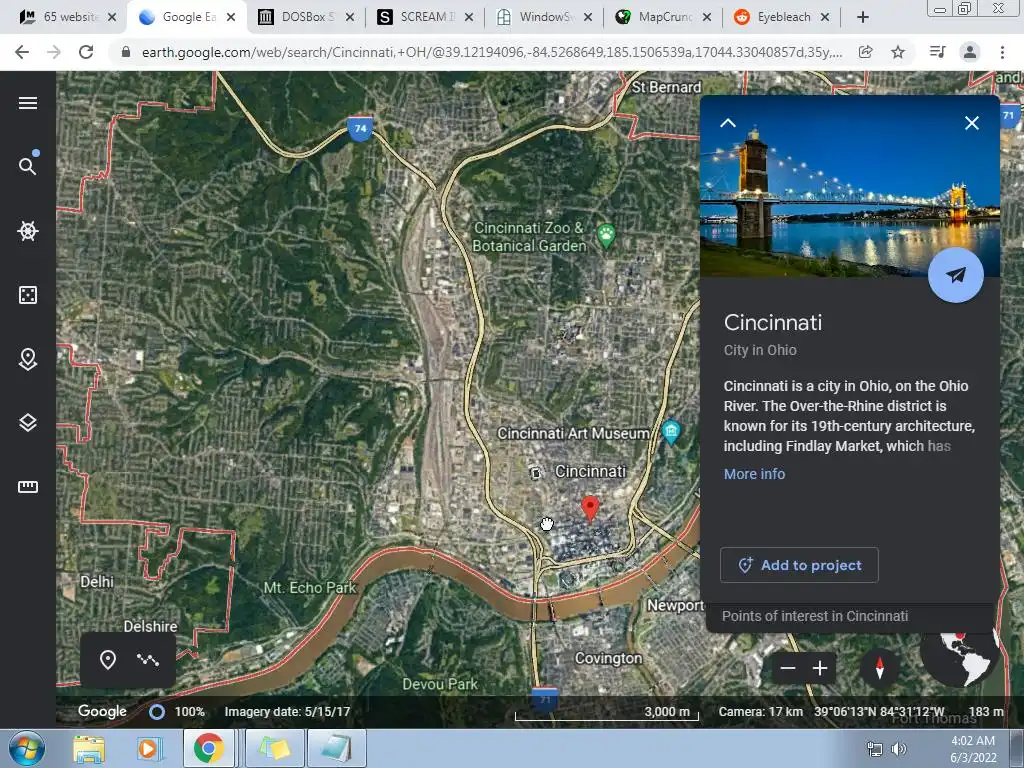
Task: Click the compass to reset north
Action: click(879, 668)
